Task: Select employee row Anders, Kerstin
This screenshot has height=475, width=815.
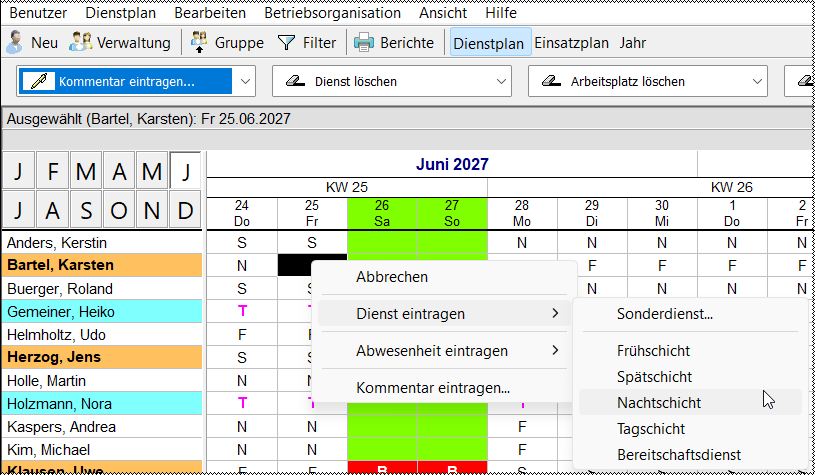Action: [x=102, y=243]
